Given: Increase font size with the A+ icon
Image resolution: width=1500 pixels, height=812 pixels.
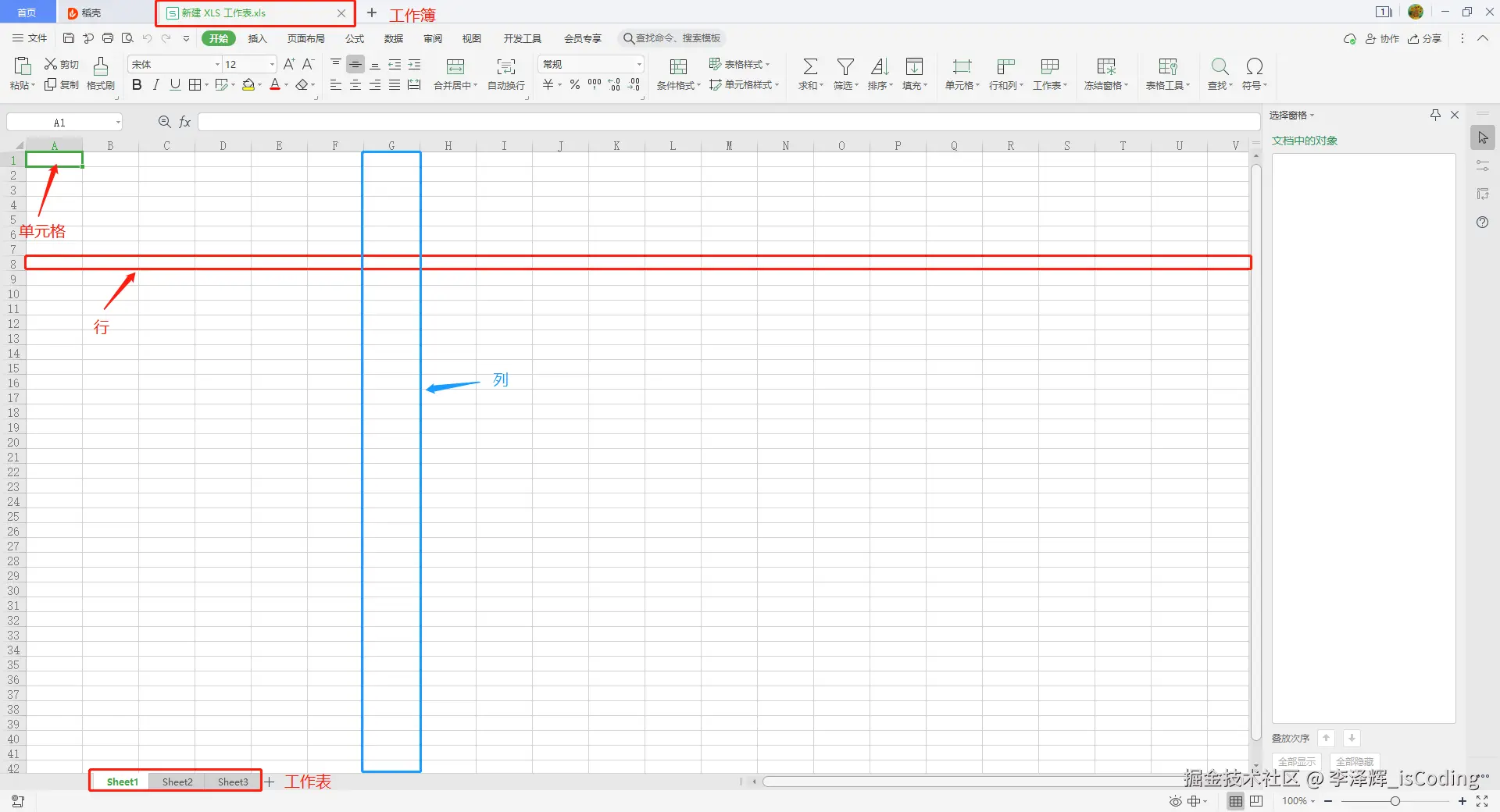Looking at the screenshot, I should [x=289, y=64].
